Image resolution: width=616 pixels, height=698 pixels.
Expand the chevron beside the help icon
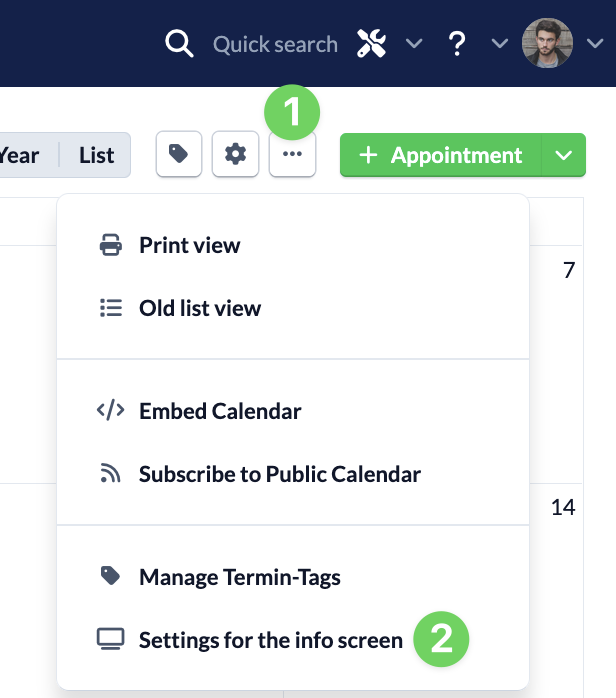click(x=500, y=44)
